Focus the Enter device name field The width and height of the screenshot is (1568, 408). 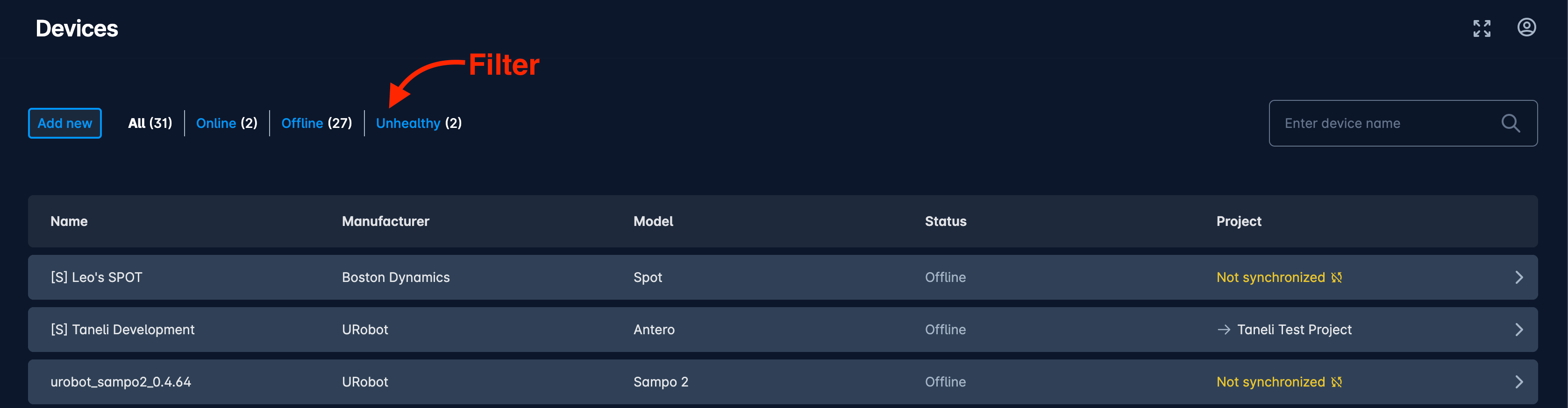coord(1403,123)
